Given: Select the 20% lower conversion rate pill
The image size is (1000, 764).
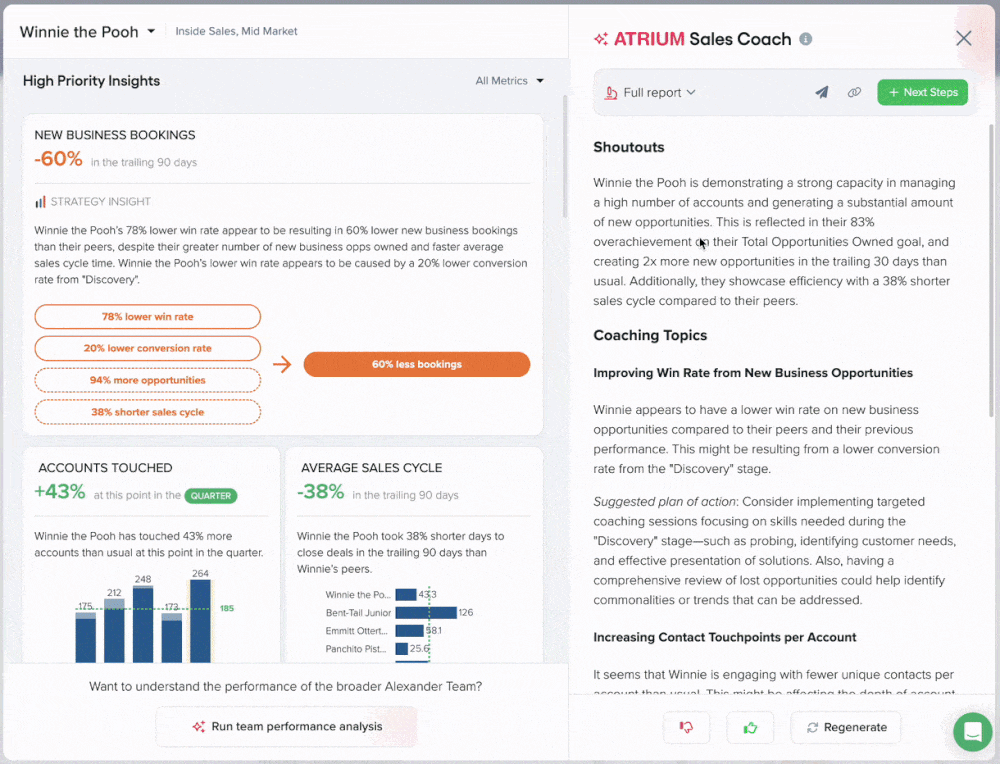Looking at the screenshot, I should click(x=148, y=348).
